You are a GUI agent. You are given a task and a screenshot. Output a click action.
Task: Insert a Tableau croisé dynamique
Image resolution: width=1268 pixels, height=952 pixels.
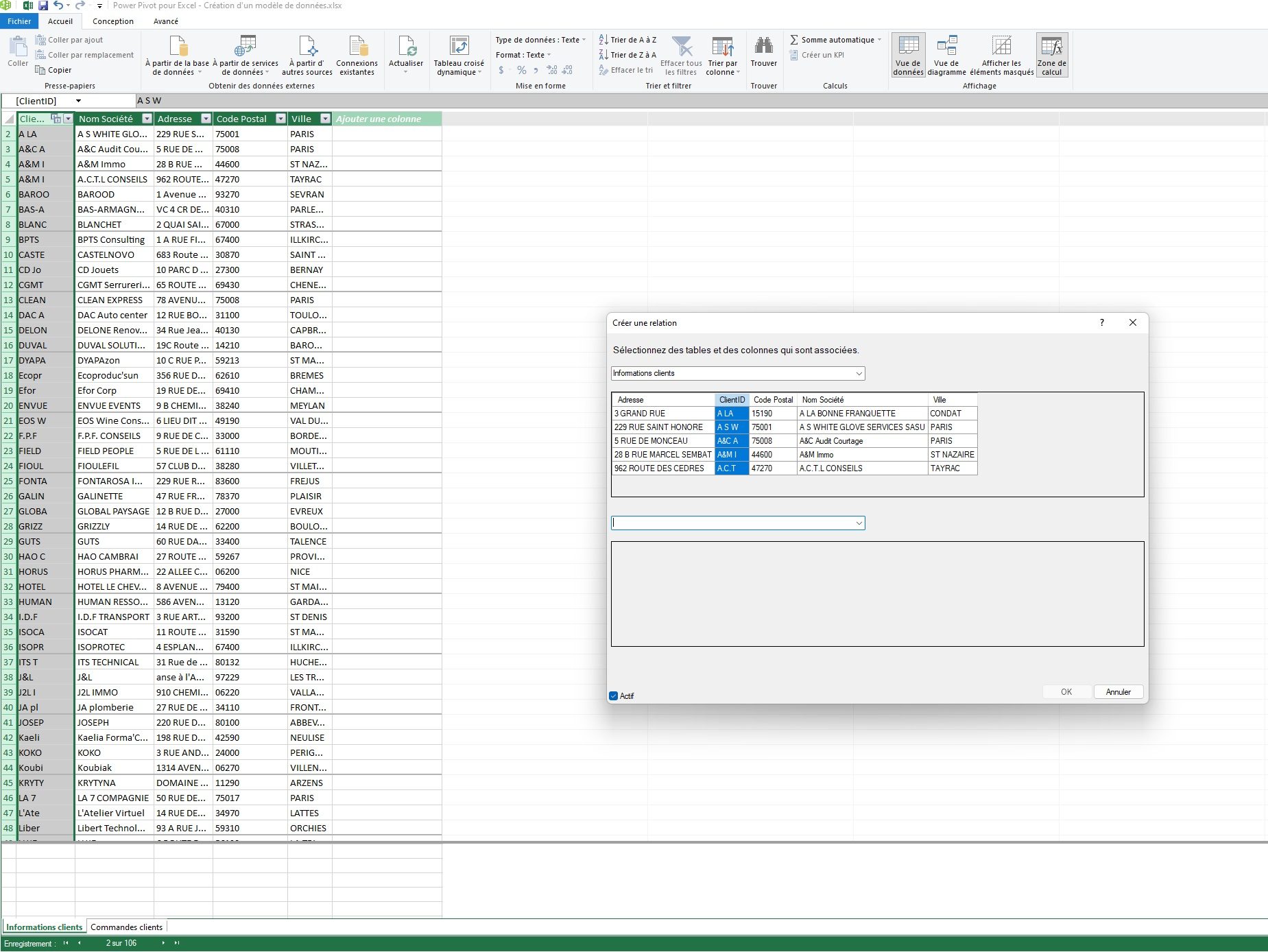(459, 56)
